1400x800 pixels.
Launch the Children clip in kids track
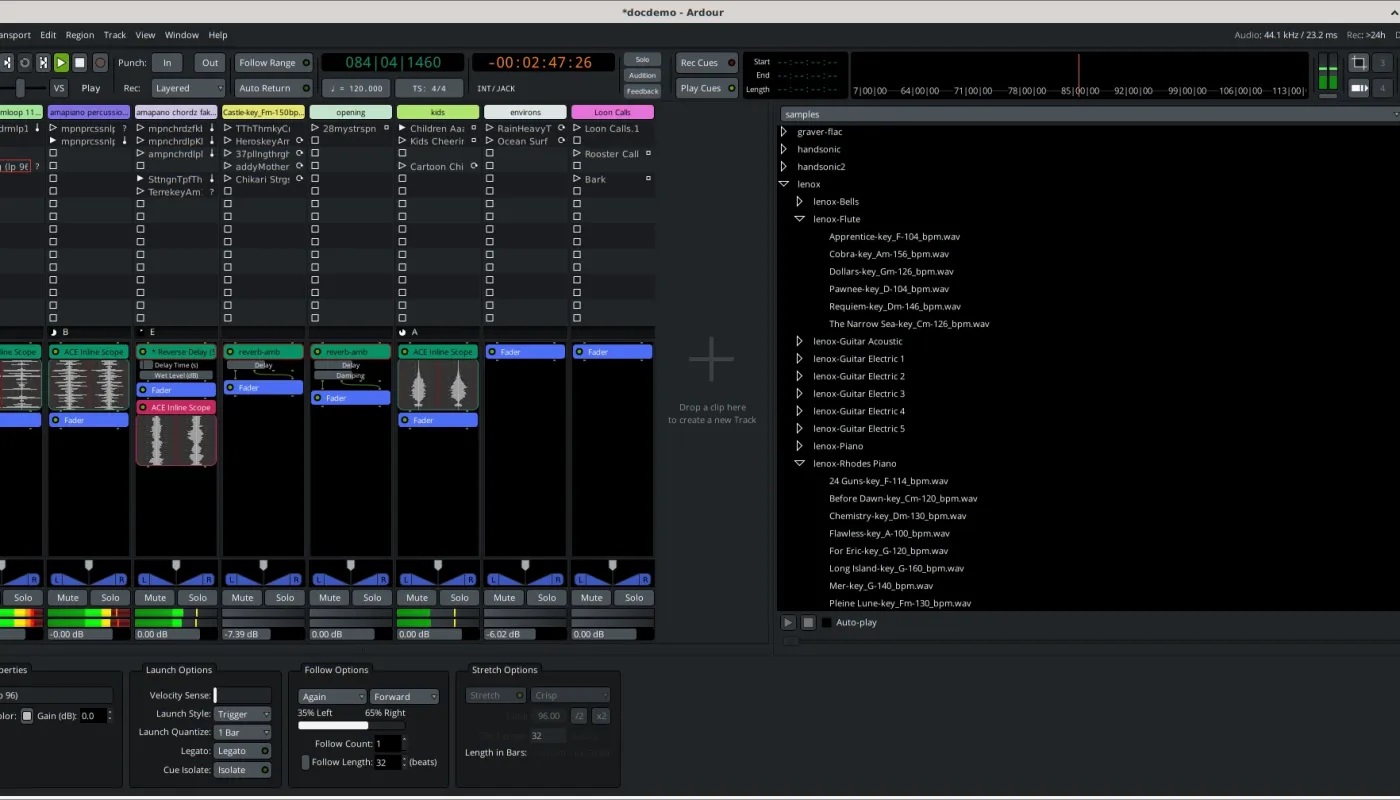point(402,128)
